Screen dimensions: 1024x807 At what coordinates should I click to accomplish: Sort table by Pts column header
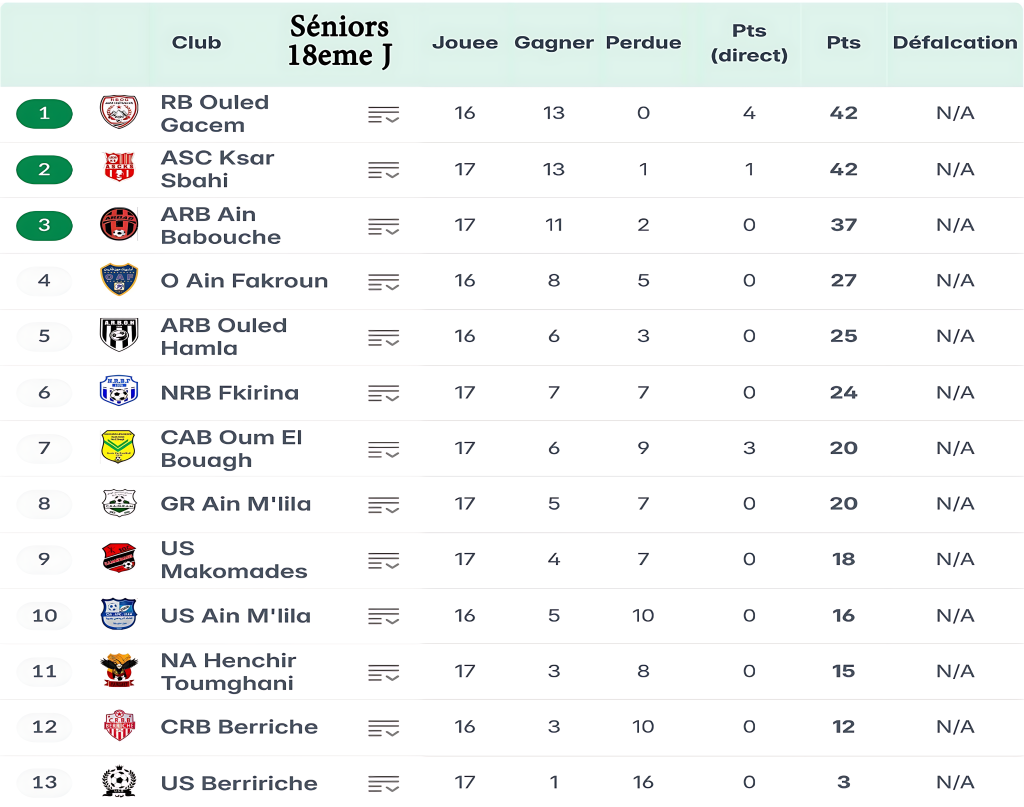coord(843,43)
